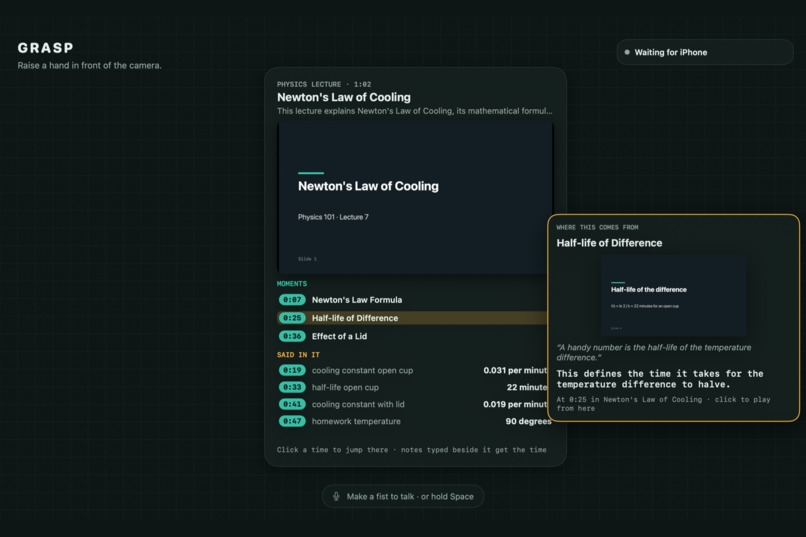
Task: Click the Waiting for iPhone status dot
Action: (627, 52)
